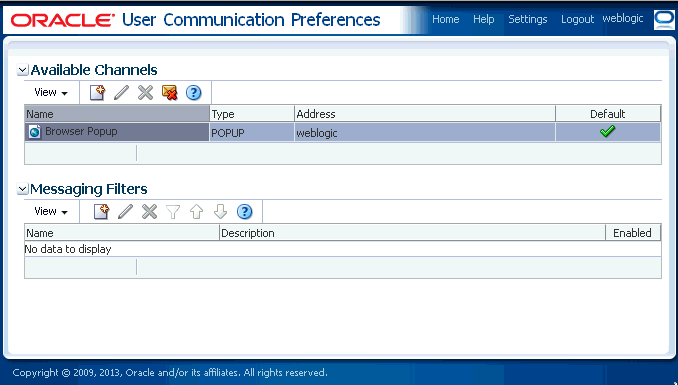This screenshot has width=678, height=385.
Task: Collapse the Messaging Filters section
Action: (x=22, y=189)
